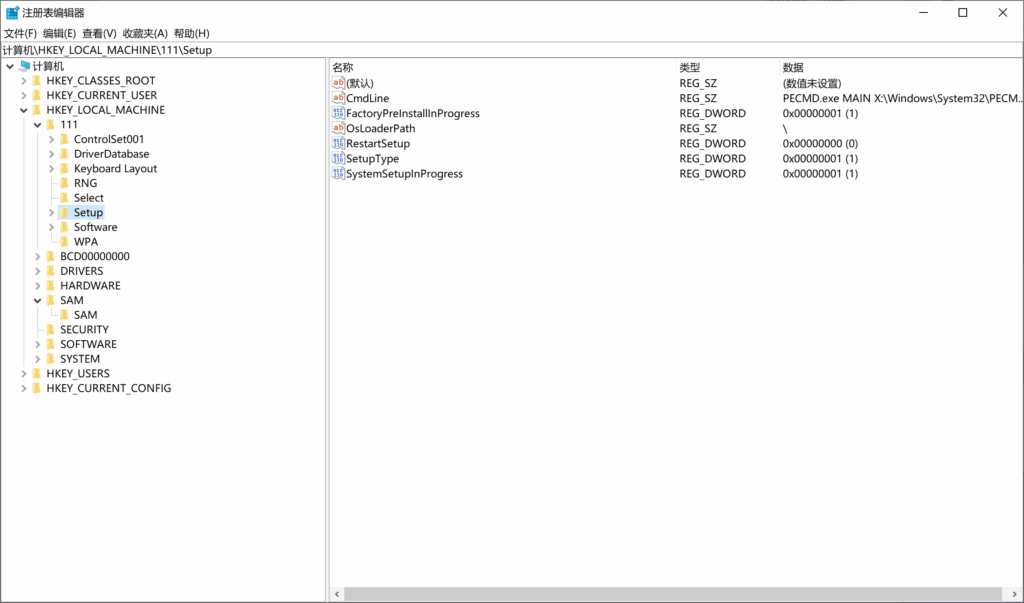Screen dimensions: 1024x603
Task: Select the SystemSetupInProgress value
Action: coord(404,174)
